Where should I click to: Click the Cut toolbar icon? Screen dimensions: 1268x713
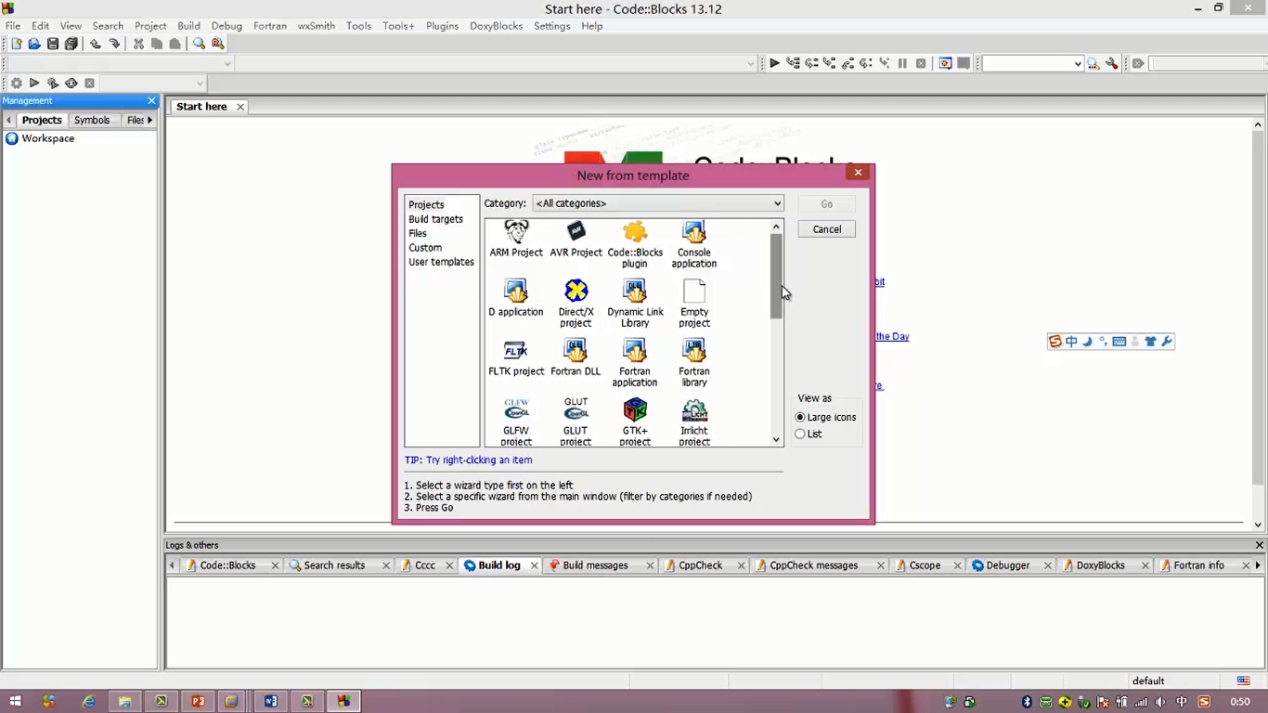point(139,44)
